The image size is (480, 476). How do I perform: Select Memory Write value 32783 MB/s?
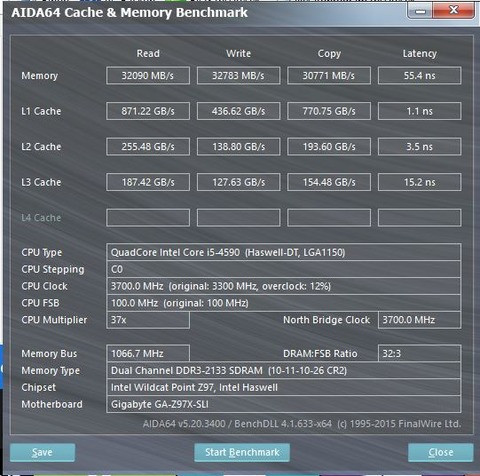tap(238, 75)
